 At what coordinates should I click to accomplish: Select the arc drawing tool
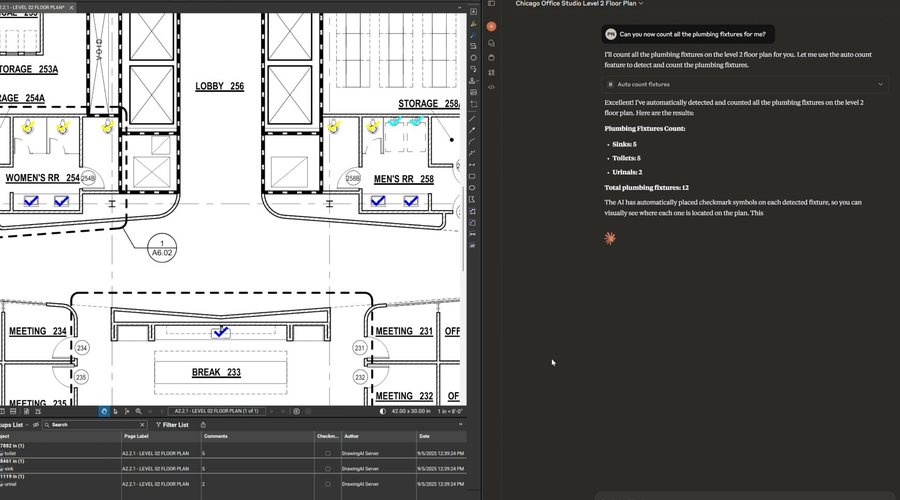coord(472,142)
